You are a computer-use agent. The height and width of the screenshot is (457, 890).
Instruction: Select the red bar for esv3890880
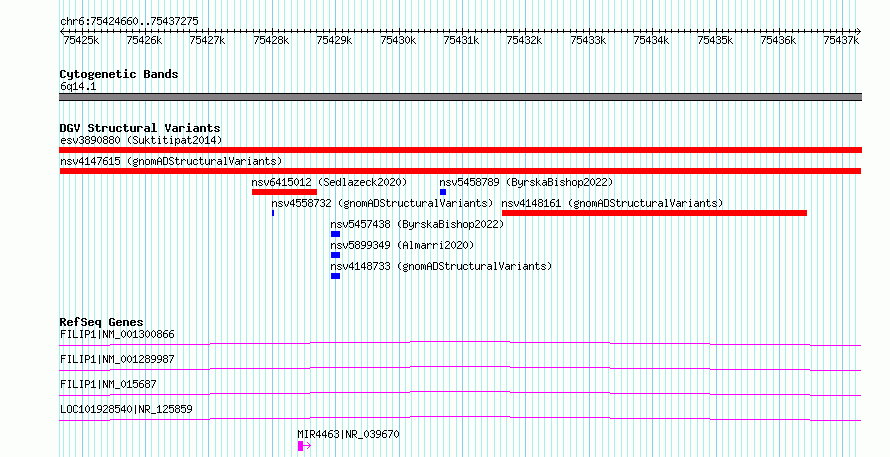click(460, 150)
